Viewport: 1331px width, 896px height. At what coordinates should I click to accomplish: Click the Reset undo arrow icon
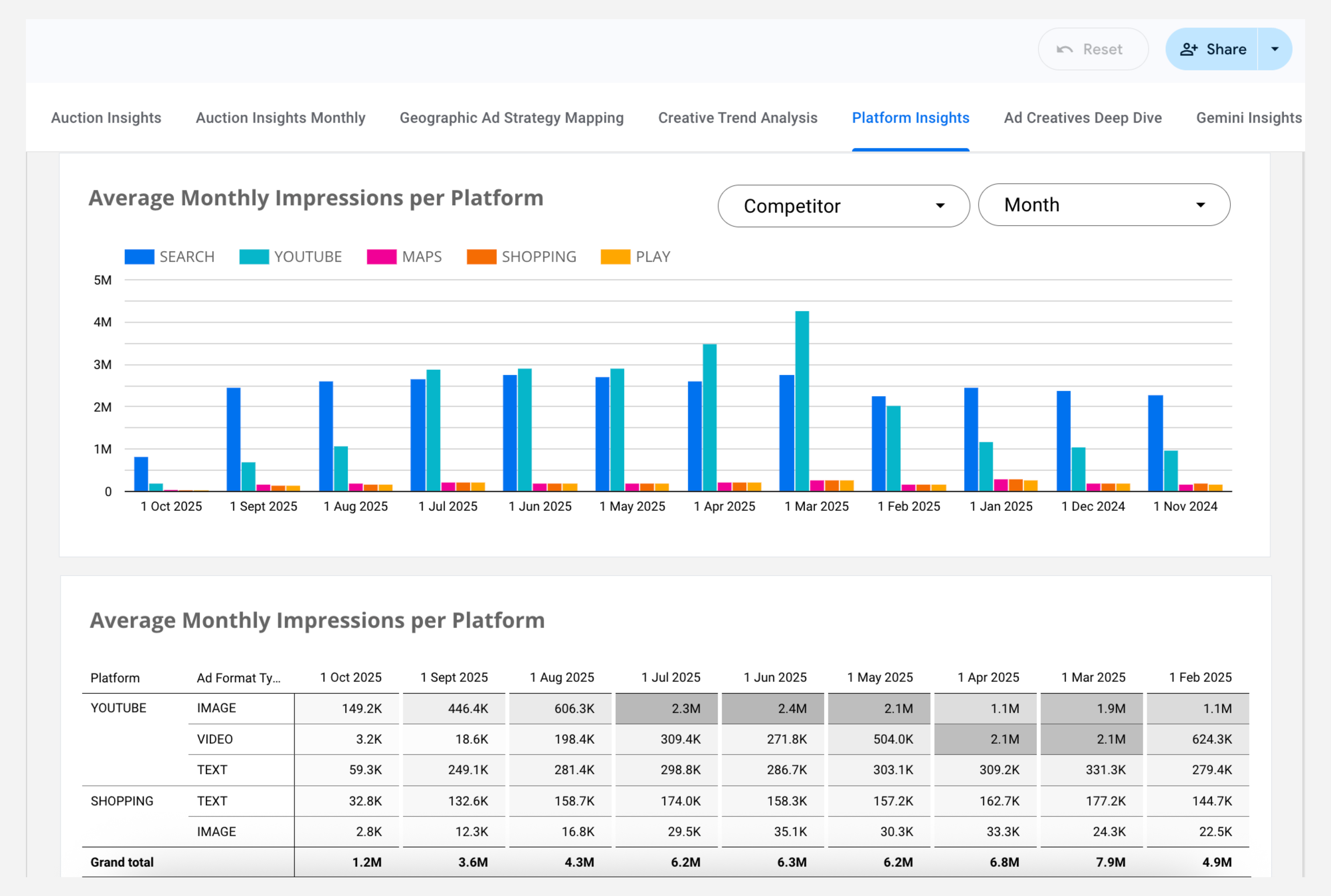point(1064,50)
